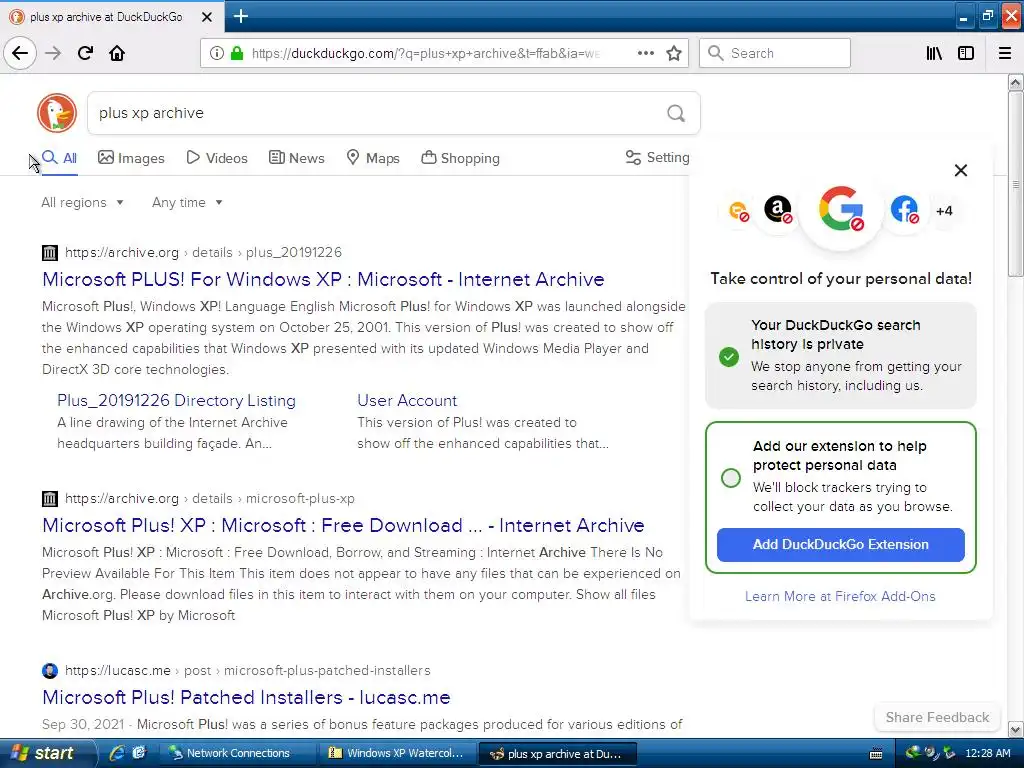Expand the Any time filter dropdown

(187, 202)
